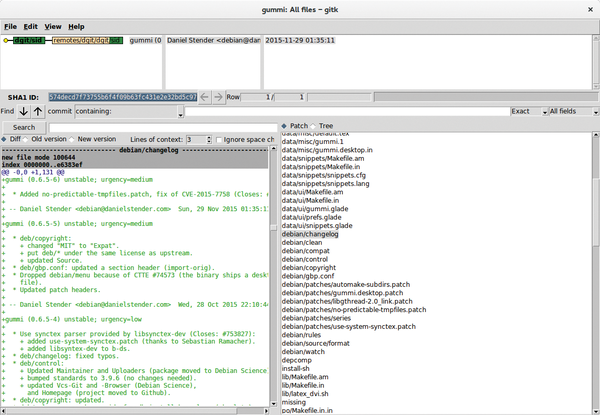The width and height of the screenshot is (600, 415).
Task: Find next commit with down arrow
Action: [23, 111]
